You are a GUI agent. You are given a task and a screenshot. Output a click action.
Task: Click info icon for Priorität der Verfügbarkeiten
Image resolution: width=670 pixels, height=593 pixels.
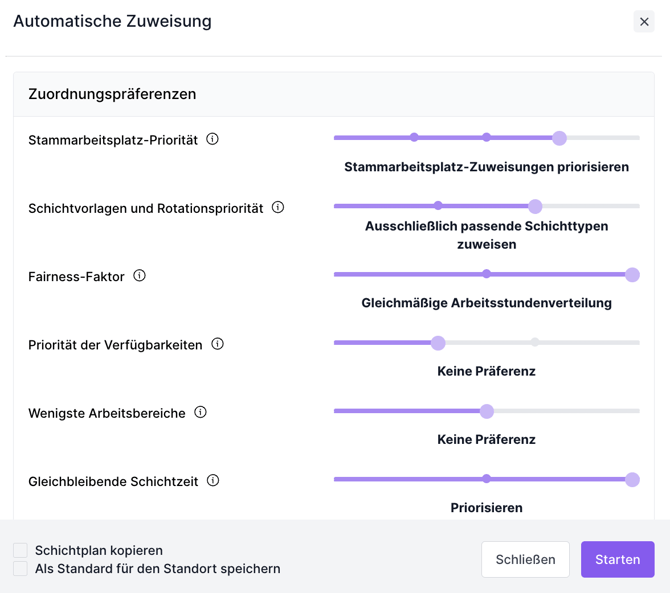click(x=217, y=344)
